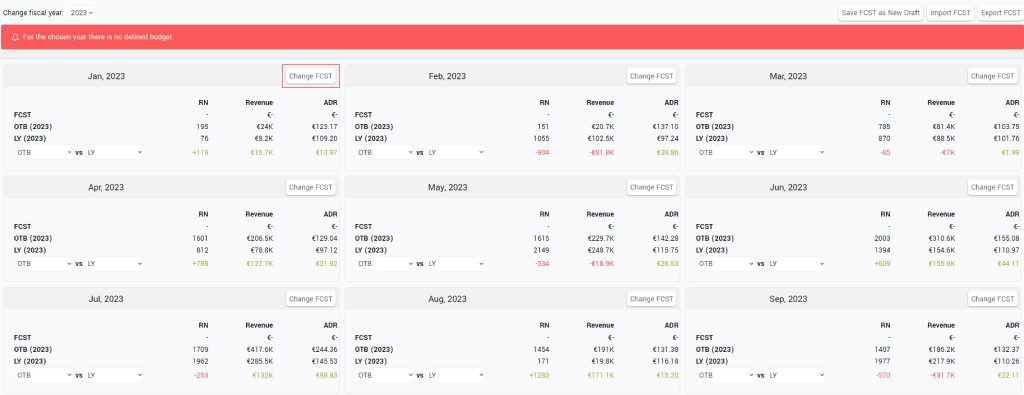This screenshot has width=1024, height=395.
Task: Click the Import FCST button
Action: coord(950,13)
